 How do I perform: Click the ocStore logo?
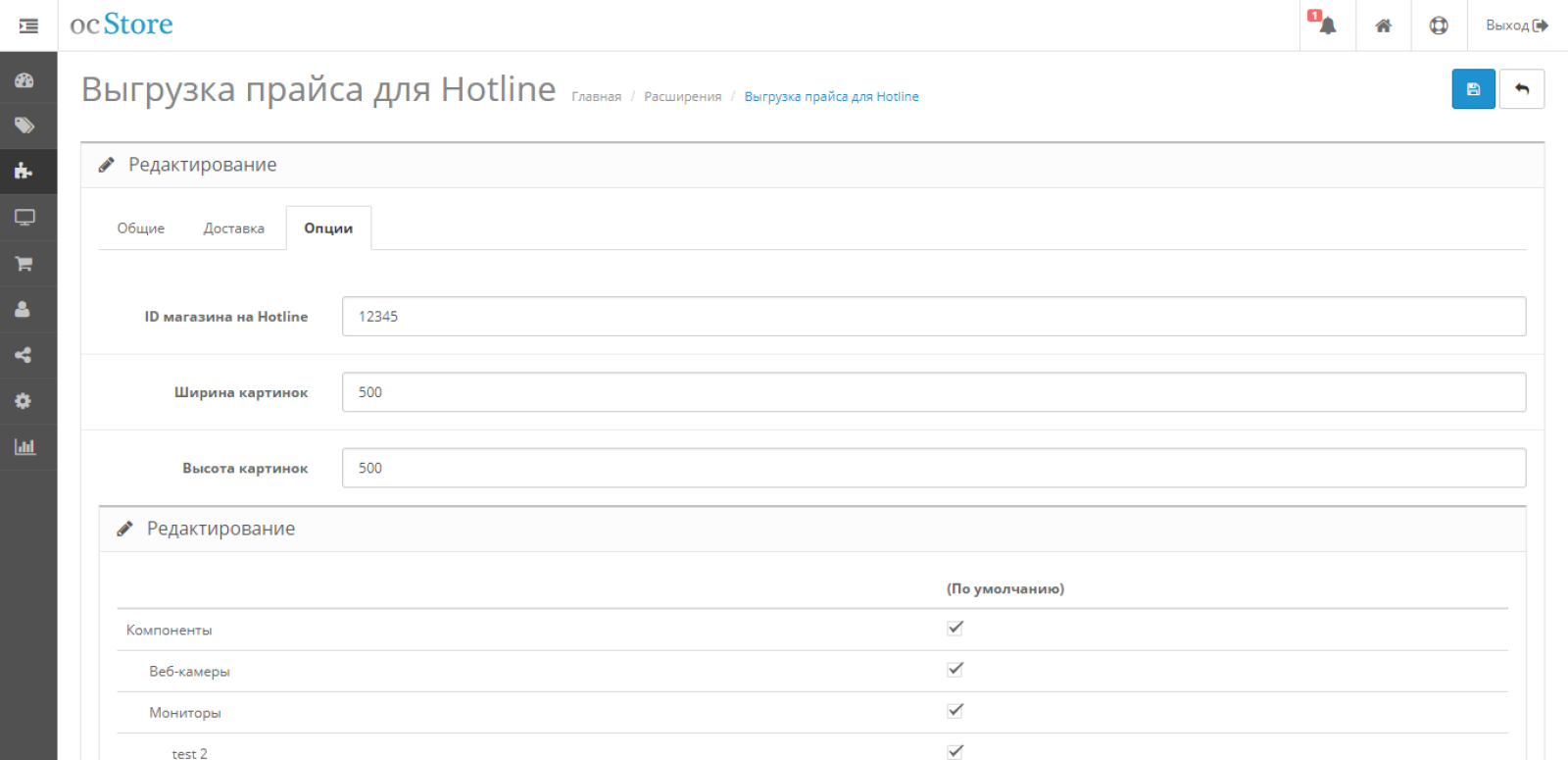122,25
